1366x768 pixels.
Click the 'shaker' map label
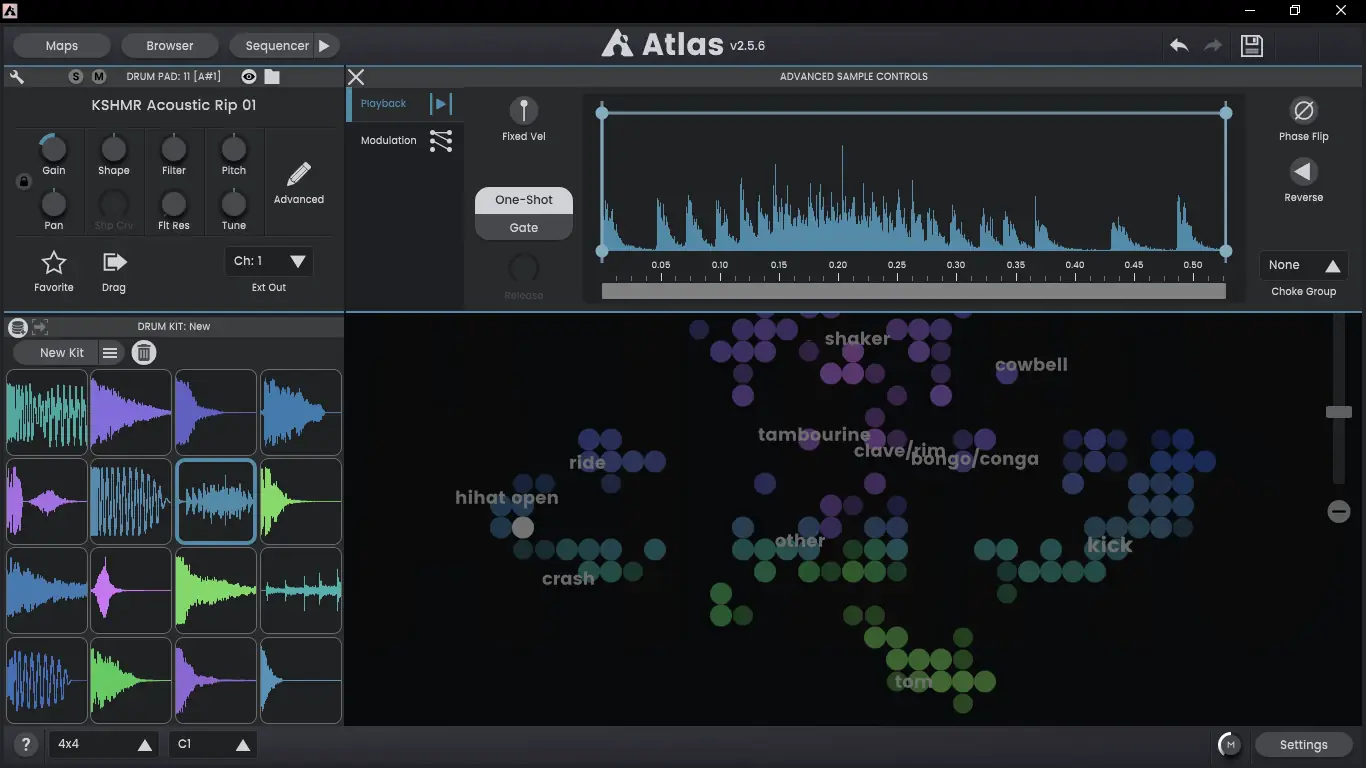coord(857,339)
